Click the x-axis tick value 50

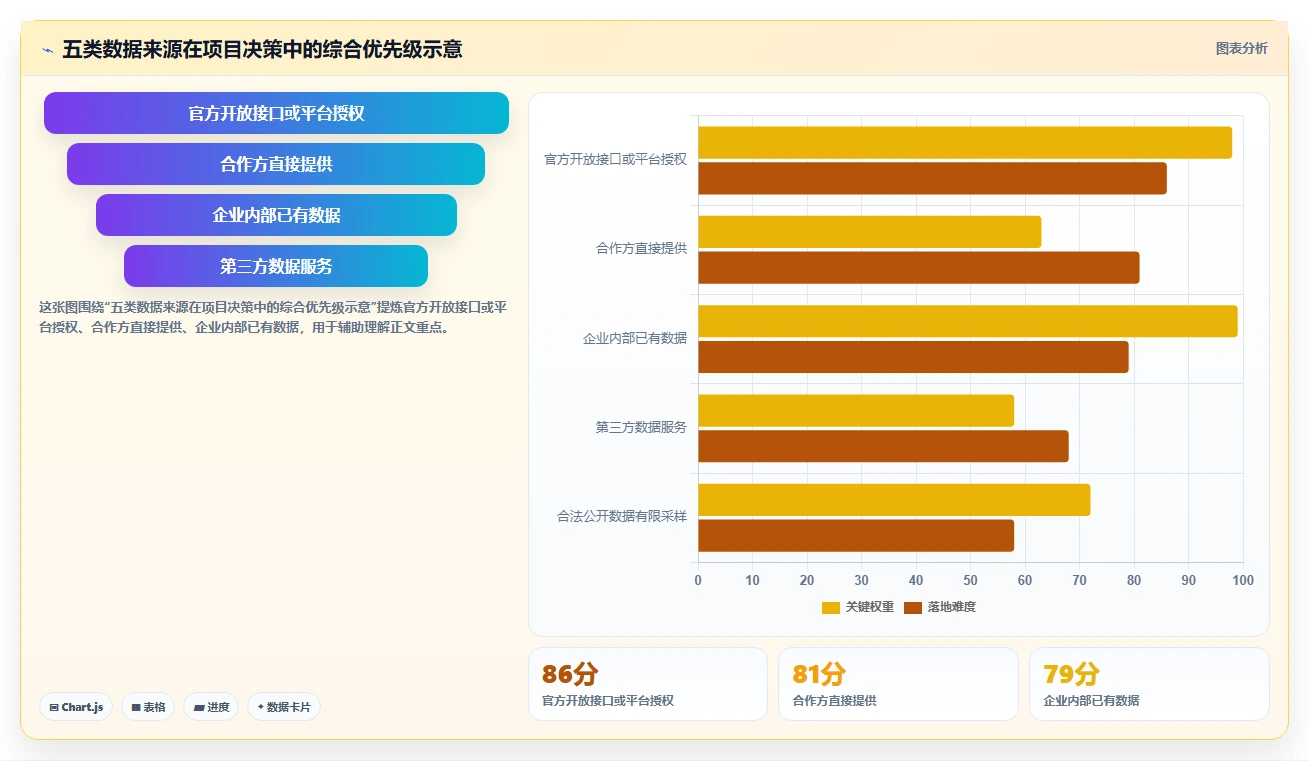tap(970, 581)
